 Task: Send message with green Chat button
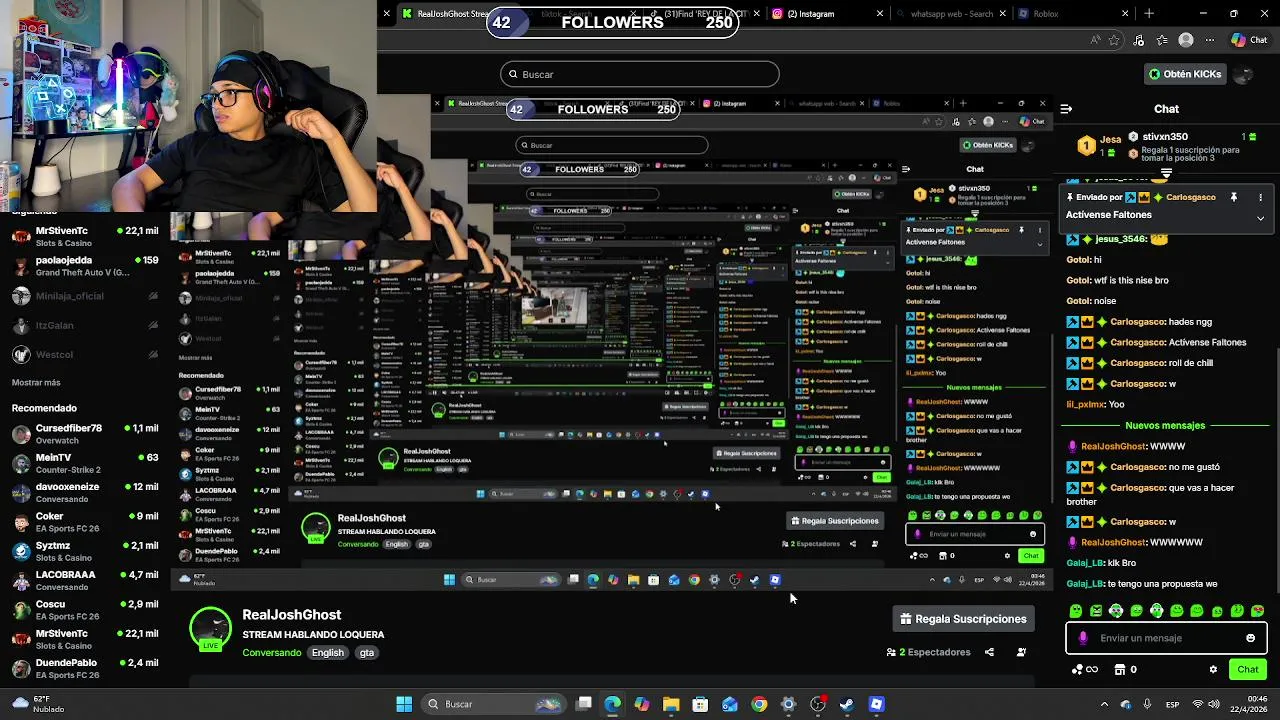click(x=1247, y=669)
